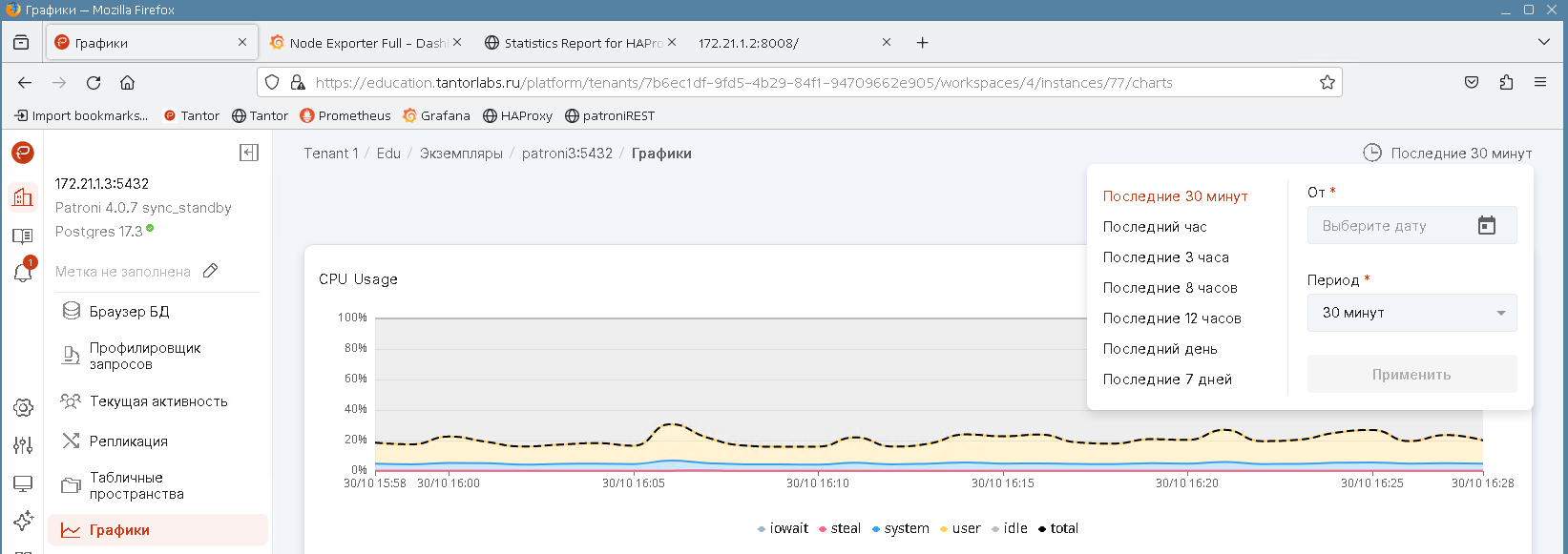Expand the Период 30 минут dropdown
Screen dimensions: 1568x554
pyautogui.click(x=1411, y=313)
